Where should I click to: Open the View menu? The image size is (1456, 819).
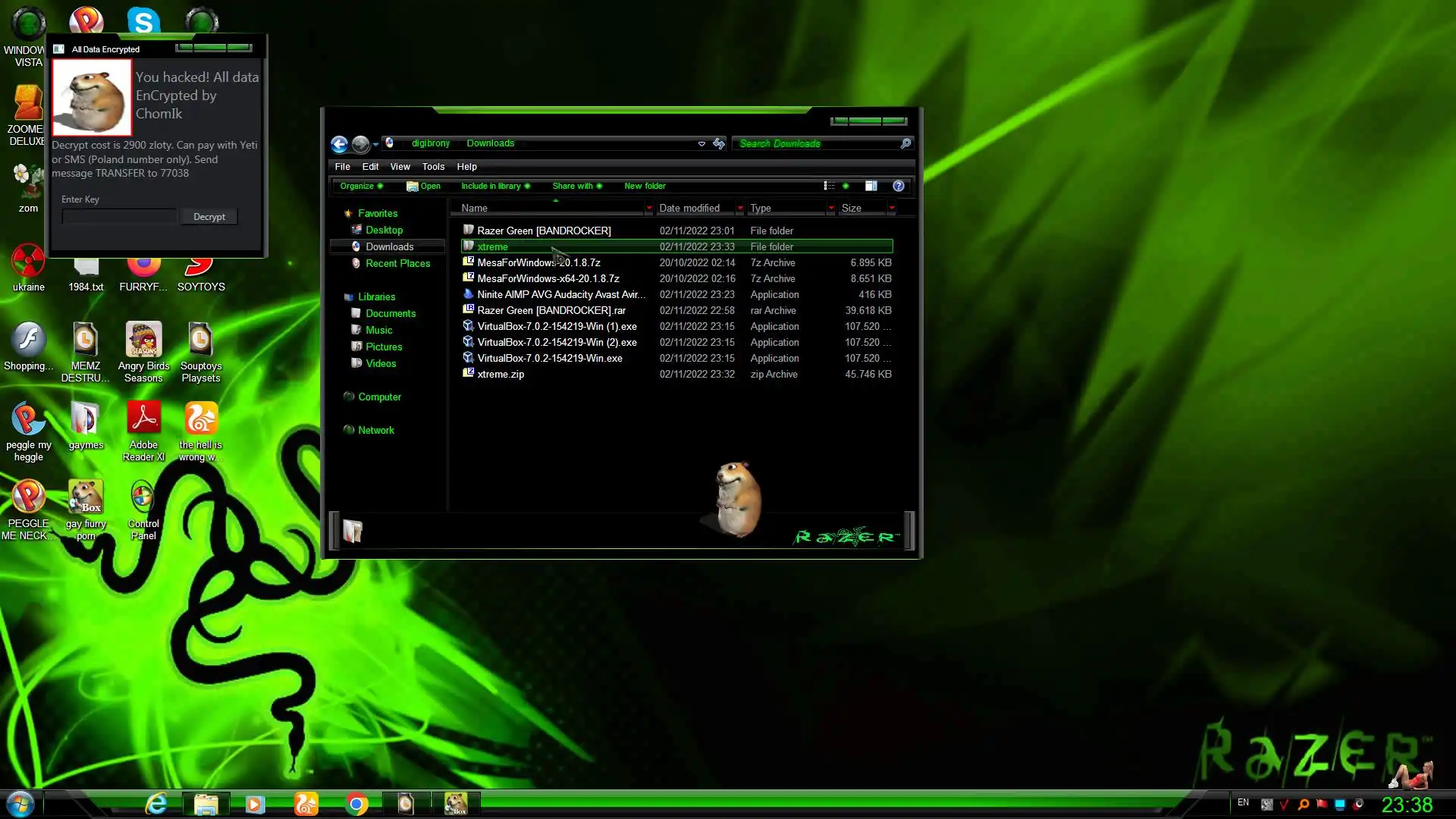tap(400, 166)
